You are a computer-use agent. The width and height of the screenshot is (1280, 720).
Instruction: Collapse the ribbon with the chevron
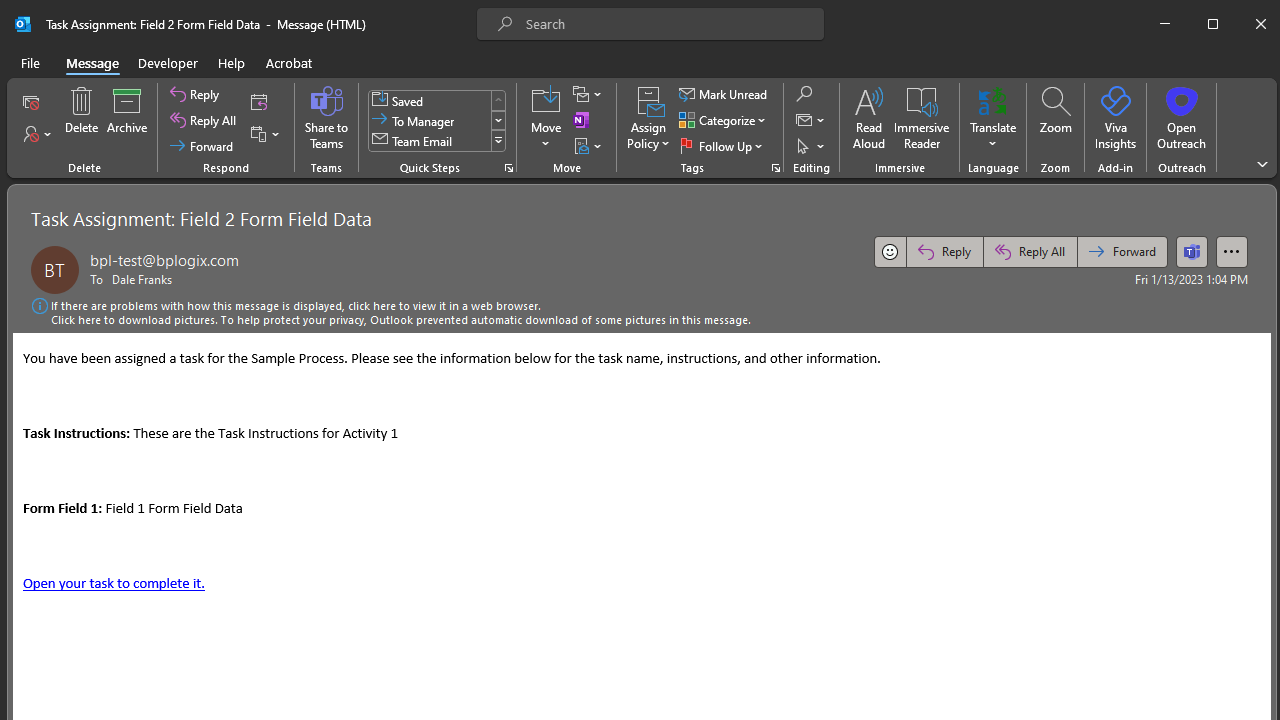coord(1262,164)
